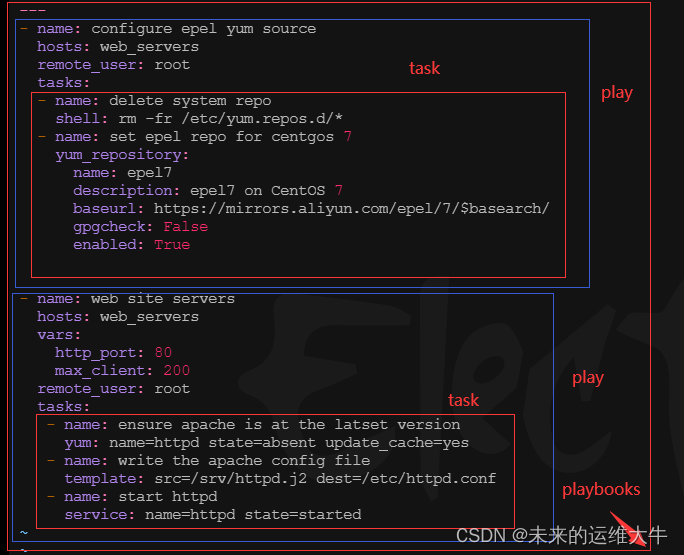The height and width of the screenshot is (555, 684).
Task: Select the 'max_client: 200' variable
Action: coord(122,370)
